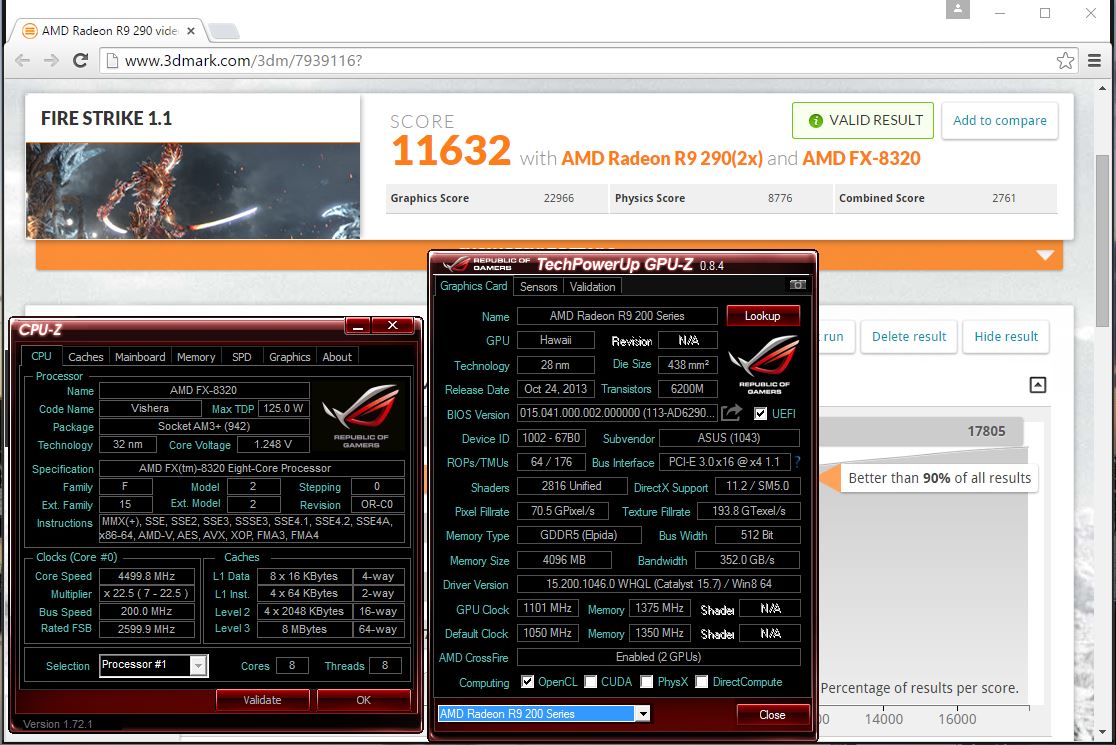Close the AMD Radeon R9 290 tab
This screenshot has height=745, width=1116.
[191, 31]
